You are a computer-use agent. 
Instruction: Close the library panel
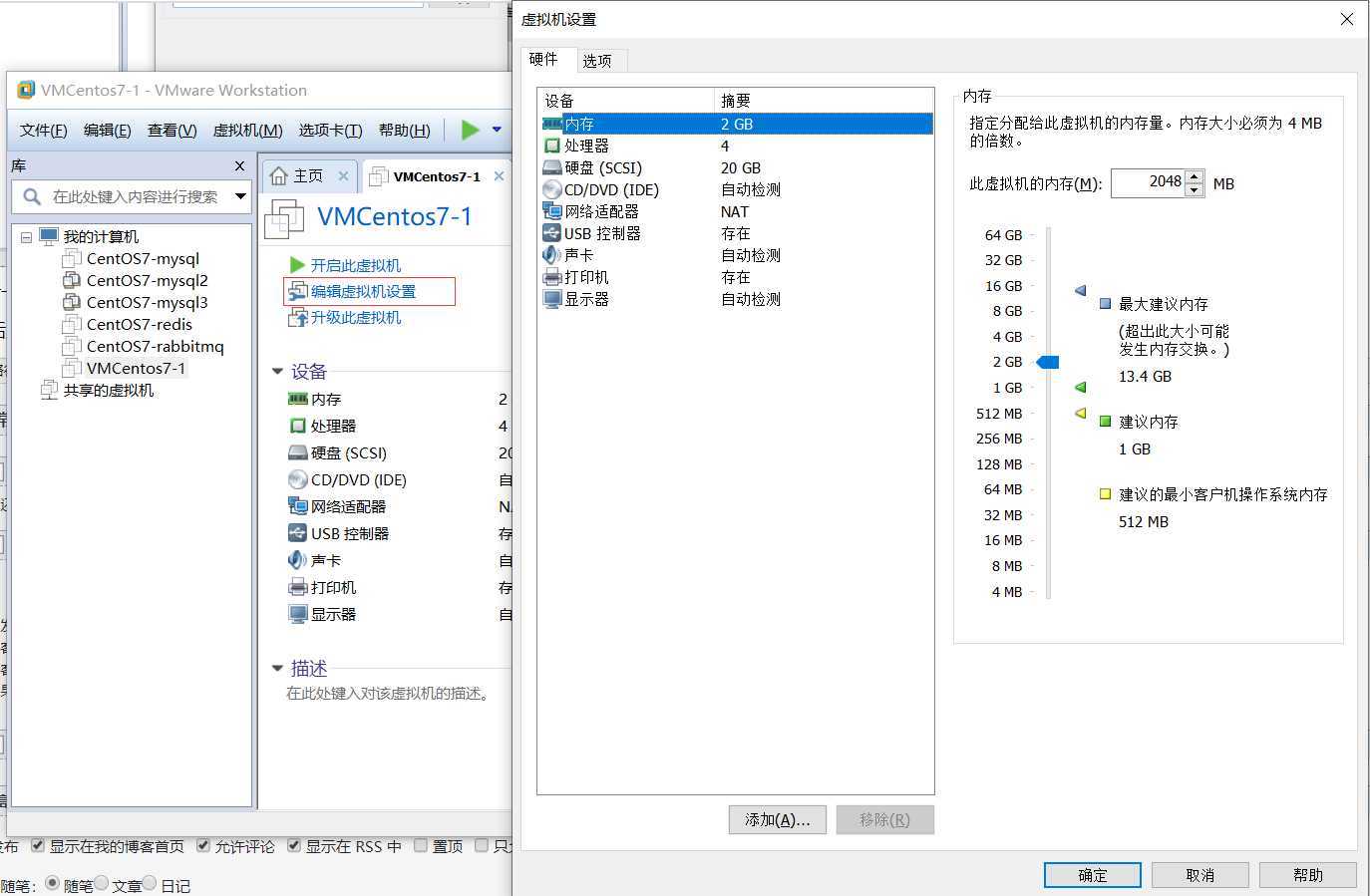pyautogui.click(x=239, y=165)
